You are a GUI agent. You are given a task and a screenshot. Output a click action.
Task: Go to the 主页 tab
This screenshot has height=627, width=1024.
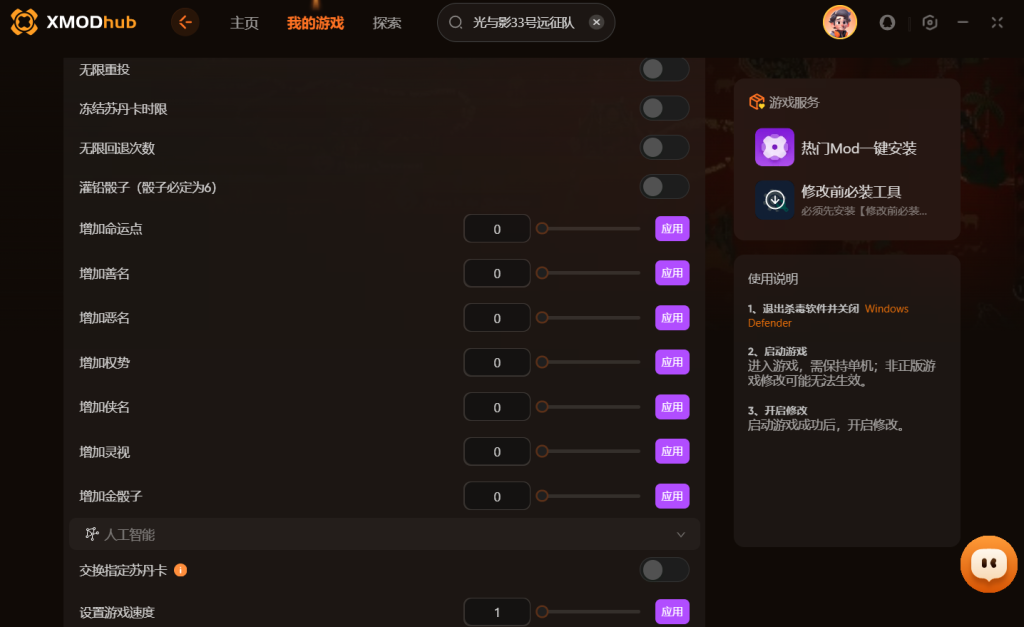[244, 23]
